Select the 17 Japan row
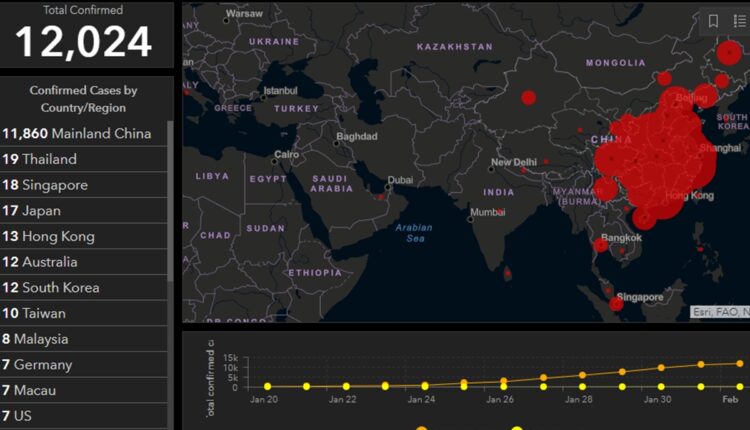750x430 pixels. pos(84,210)
